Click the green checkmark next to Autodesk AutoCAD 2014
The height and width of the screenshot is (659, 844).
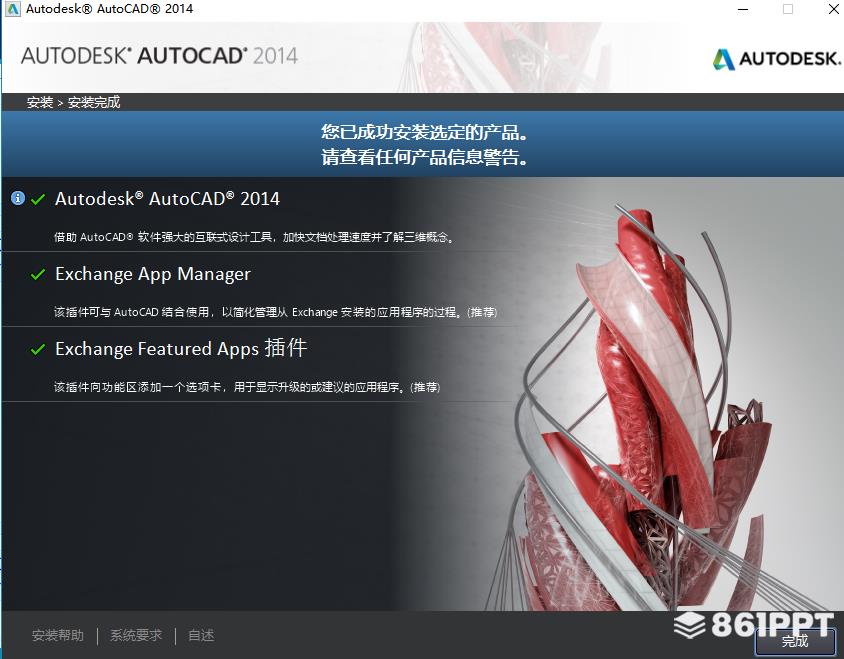click(38, 199)
